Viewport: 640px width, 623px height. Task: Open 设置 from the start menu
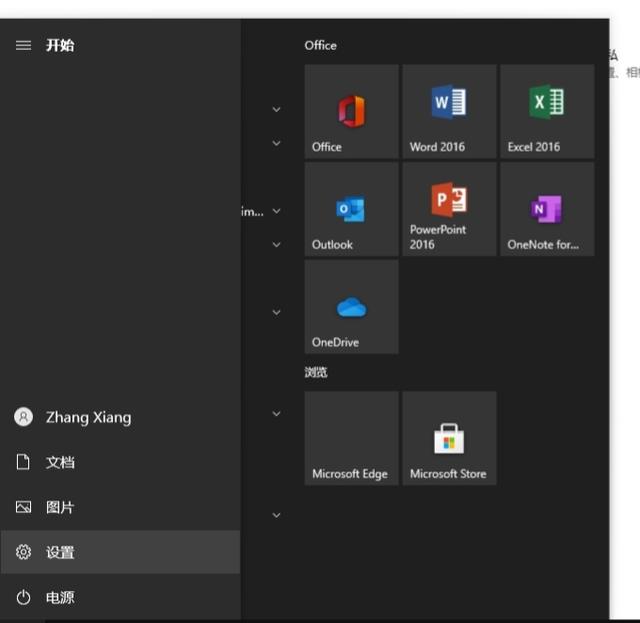(x=120, y=552)
